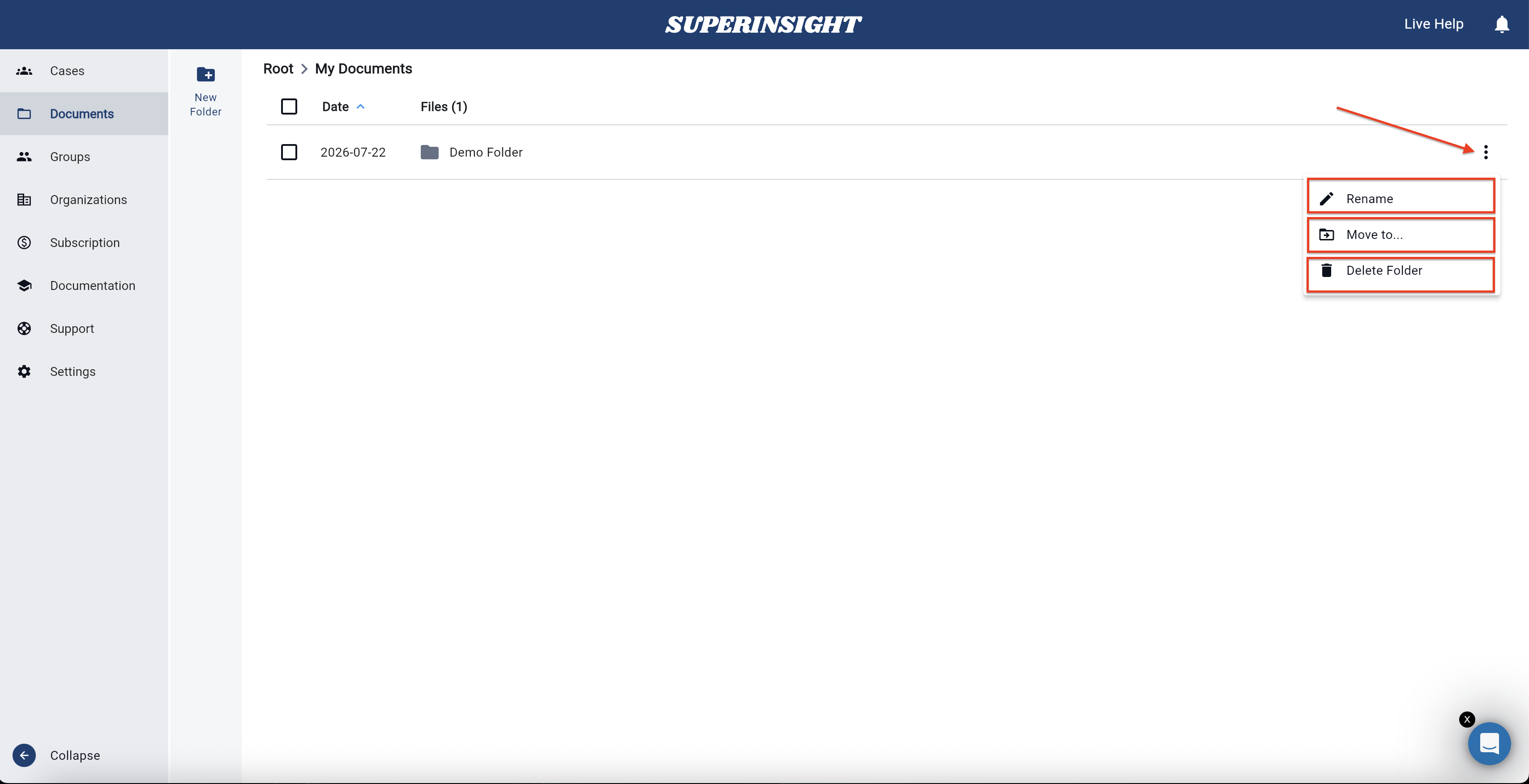Check the Demo Folder row checkbox
The height and width of the screenshot is (784, 1529).
(289, 152)
